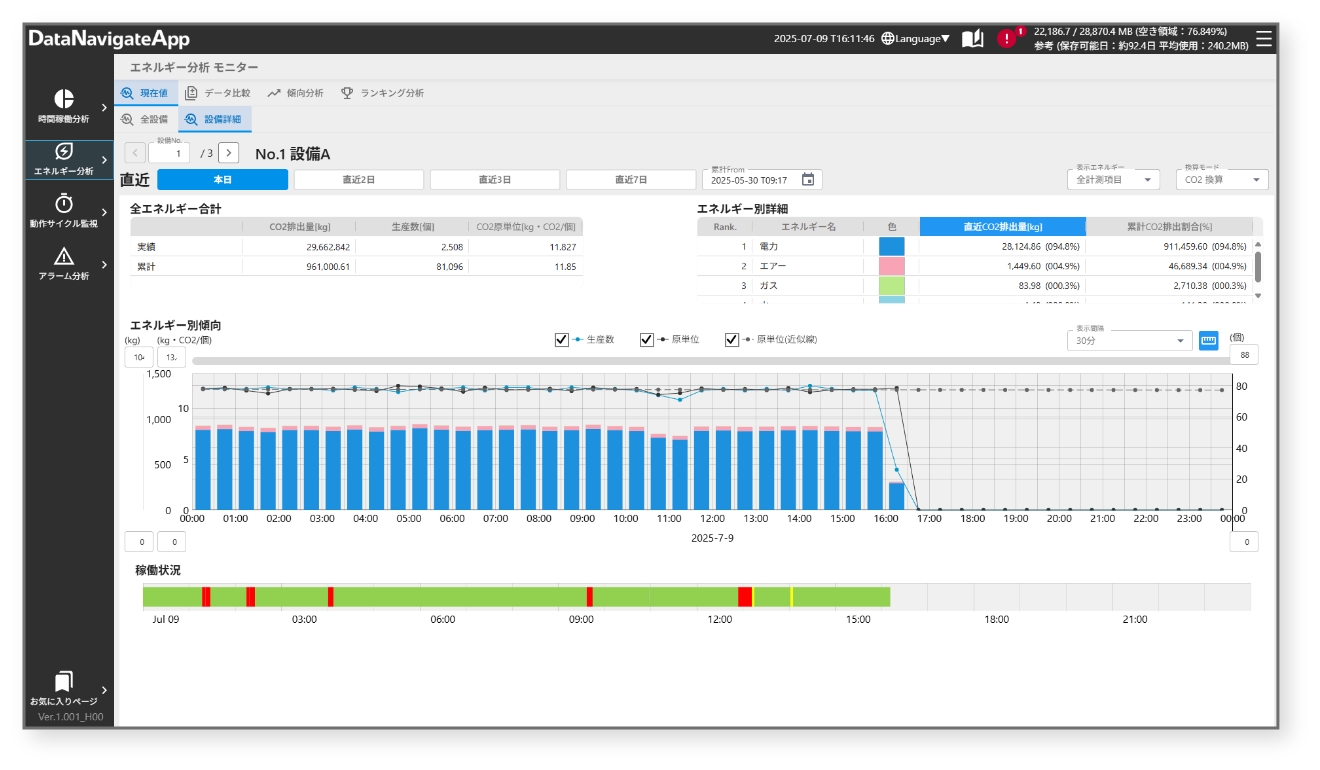
Task: Expand the 表示エネルギー dropdown
Action: (x=1113, y=180)
